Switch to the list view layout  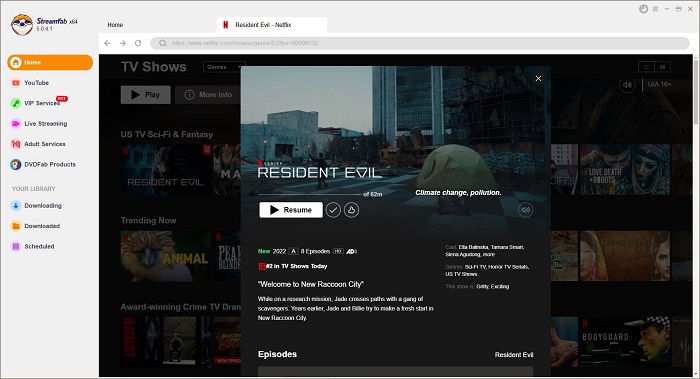point(646,67)
